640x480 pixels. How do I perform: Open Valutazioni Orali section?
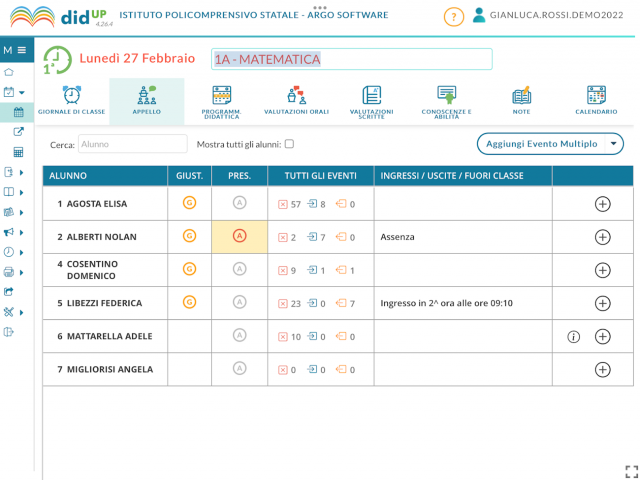coord(296,101)
